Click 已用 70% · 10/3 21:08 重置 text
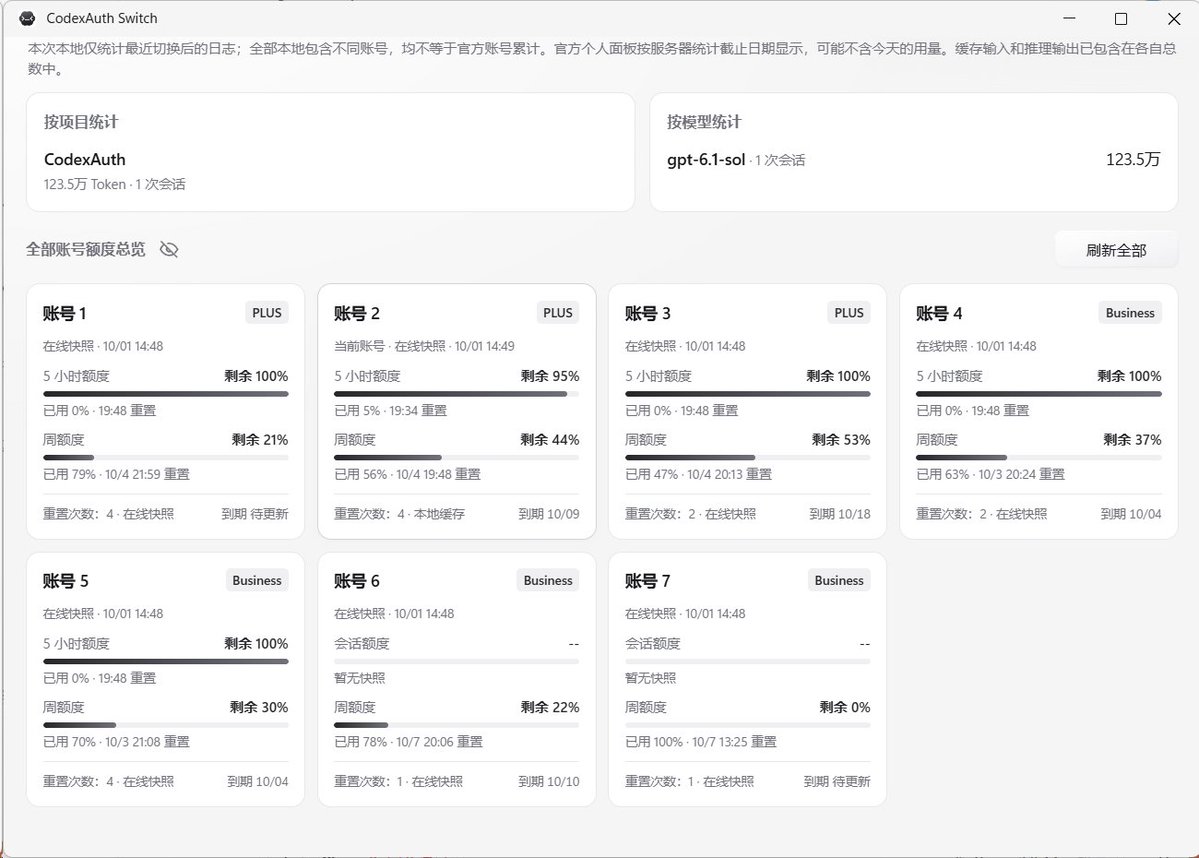The width and height of the screenshot is (1199, 858). (116, 742)
